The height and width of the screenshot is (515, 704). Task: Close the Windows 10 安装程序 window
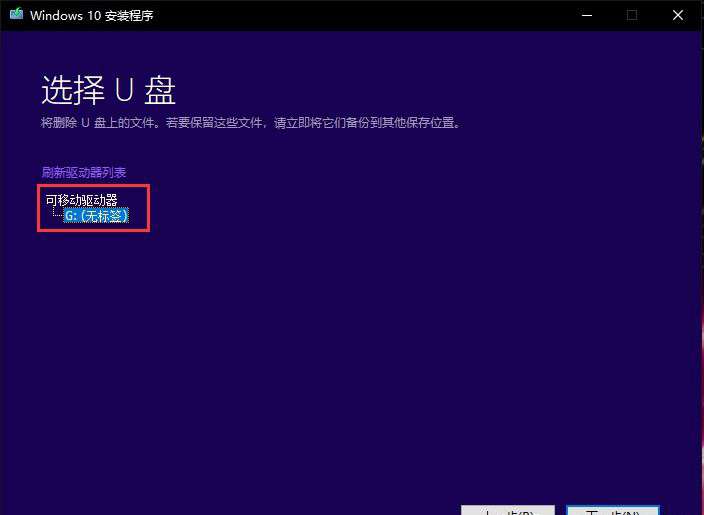678,15
